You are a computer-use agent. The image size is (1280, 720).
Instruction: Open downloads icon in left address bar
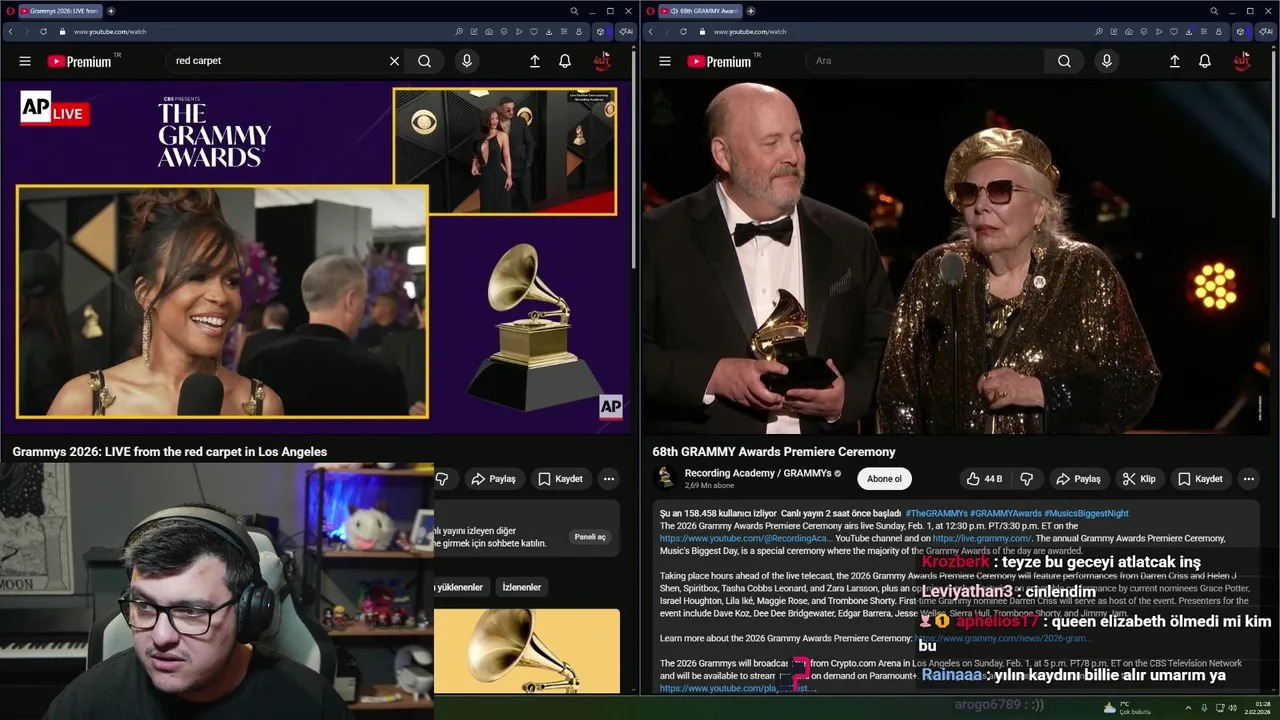[x=549, y=31]
